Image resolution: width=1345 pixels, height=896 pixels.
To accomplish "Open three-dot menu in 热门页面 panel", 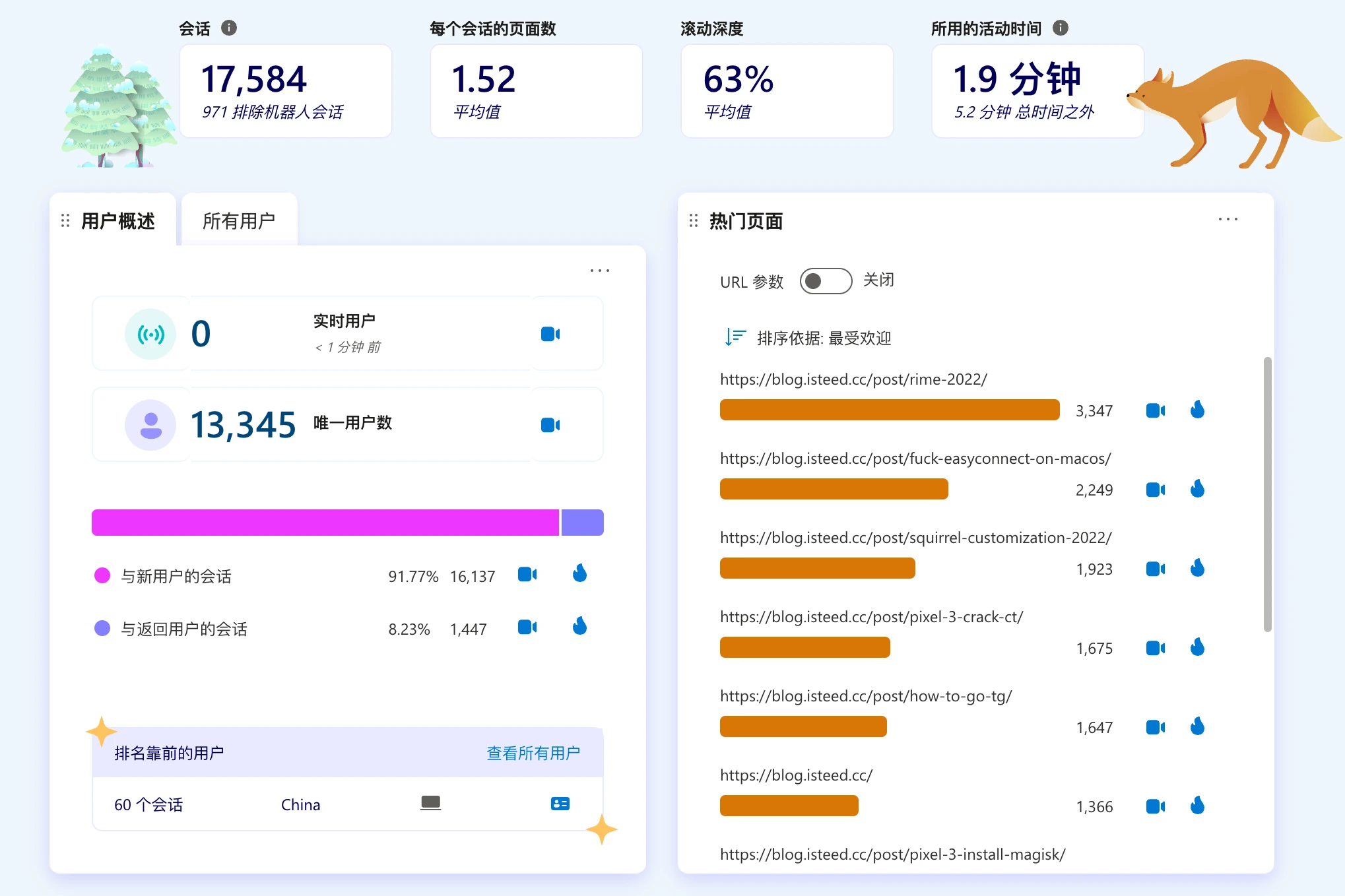I will [1228, 219].
